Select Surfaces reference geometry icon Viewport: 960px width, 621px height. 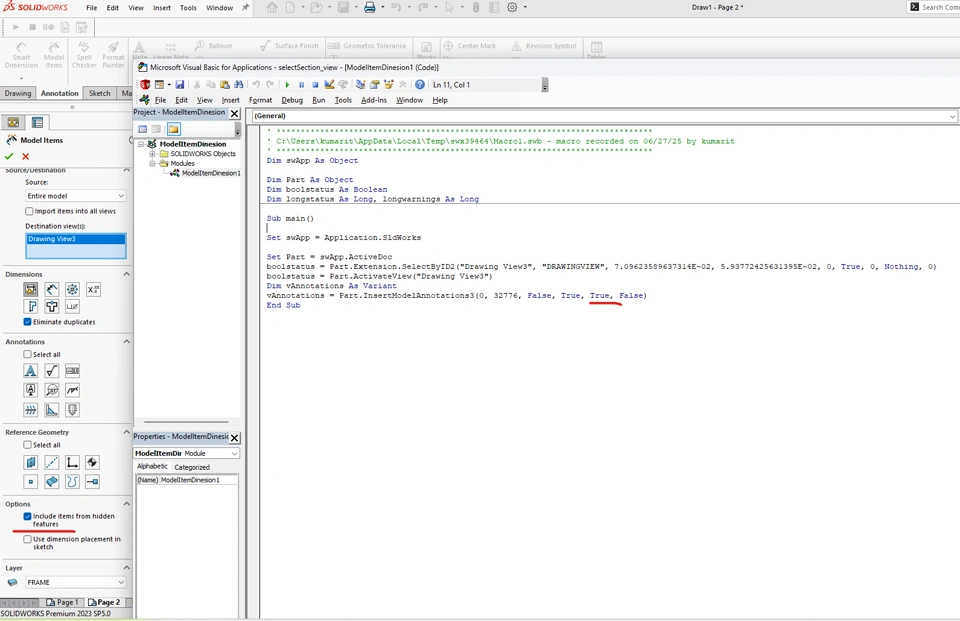click(51, 482)
